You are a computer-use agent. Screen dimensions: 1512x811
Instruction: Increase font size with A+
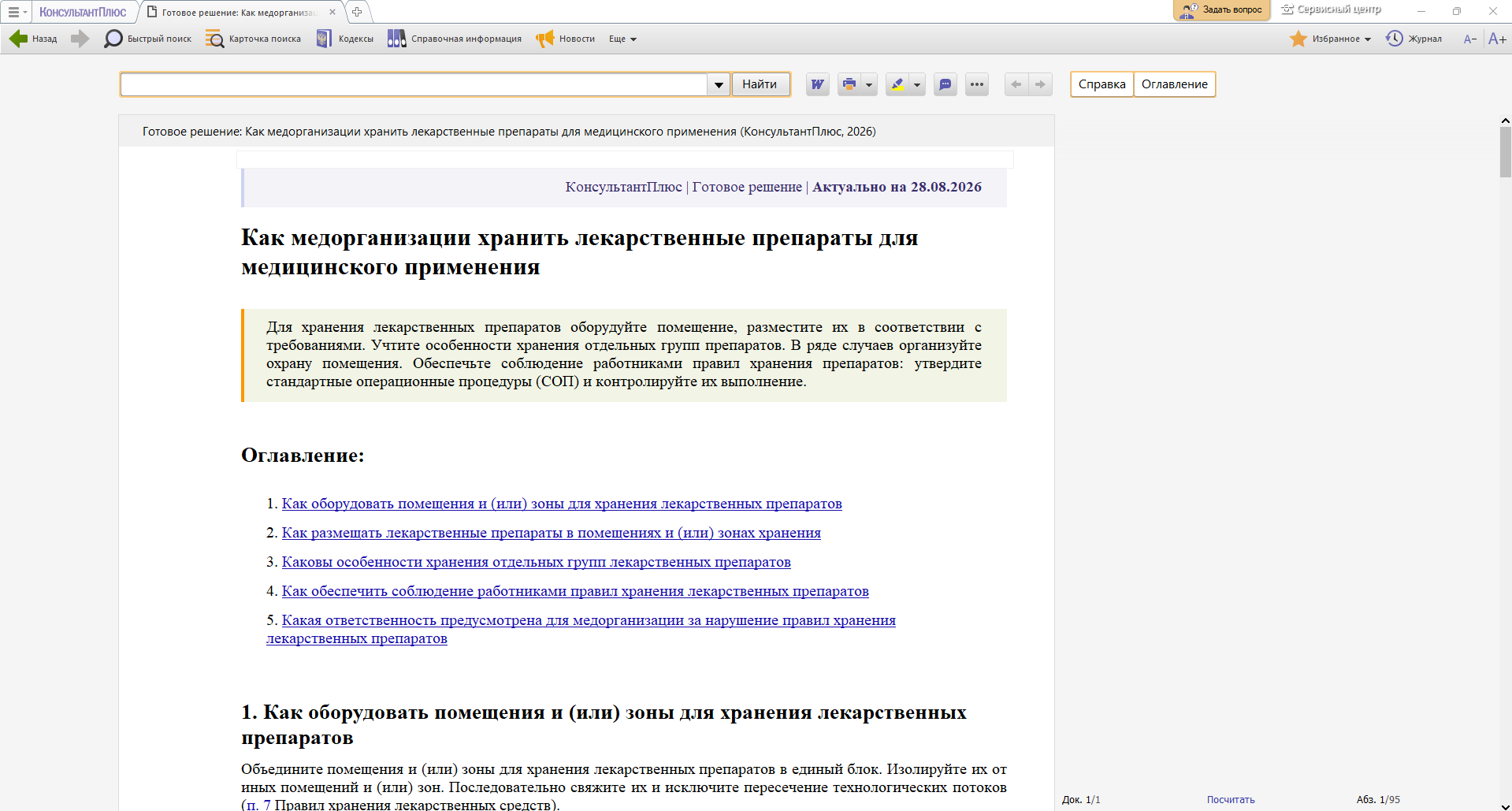tap(1497, 39)
